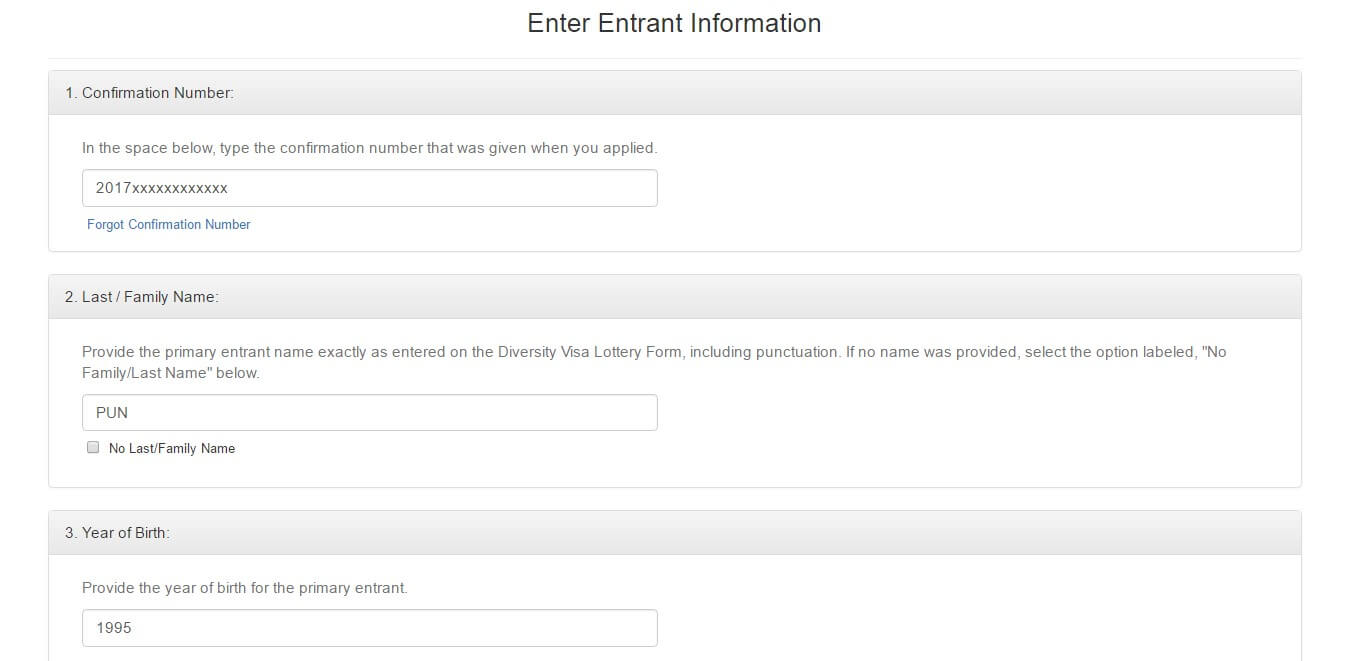Click the "No Family/Last Name" quoted option text
Image resolution: width=1348 pixels, height=661 pixels.
click(1208, 352)
